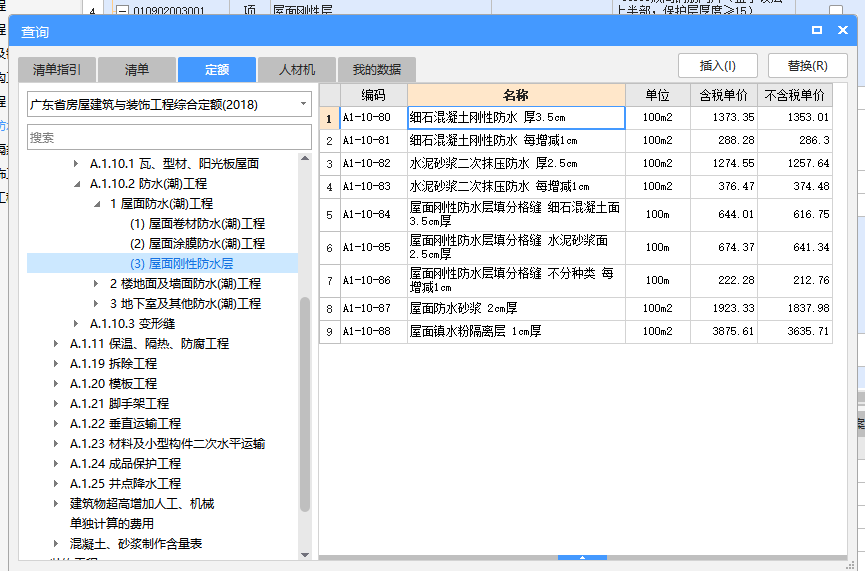Click row number 9 header

pos(329,332)
